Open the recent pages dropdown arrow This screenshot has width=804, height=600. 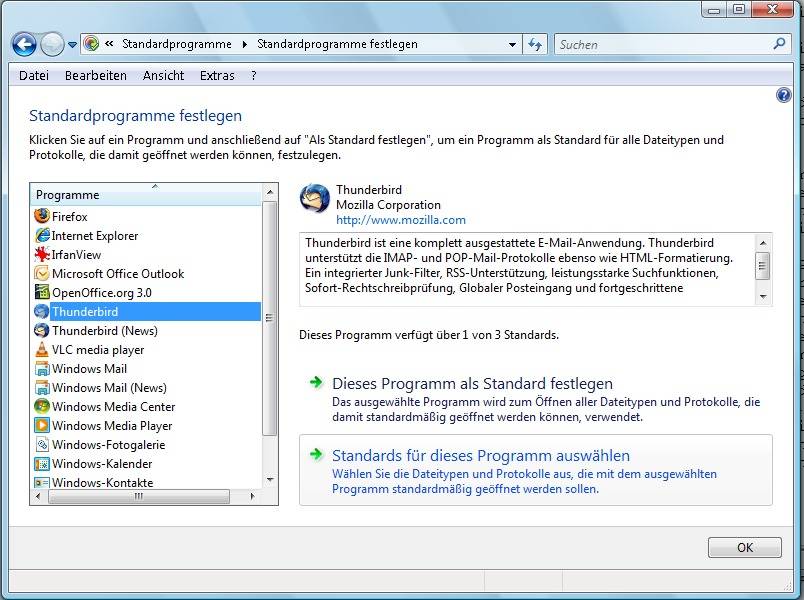pos(72,45)
